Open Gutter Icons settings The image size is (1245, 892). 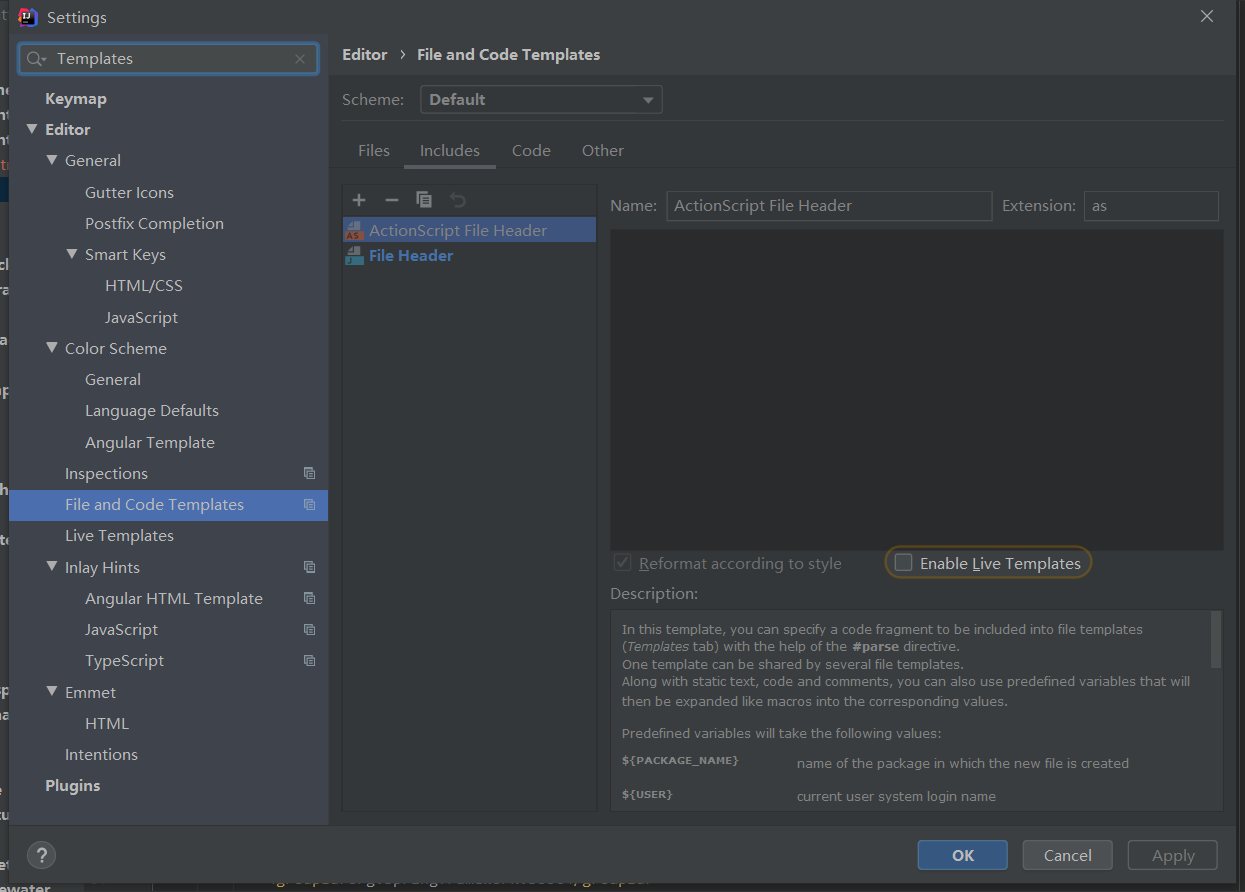129,193
